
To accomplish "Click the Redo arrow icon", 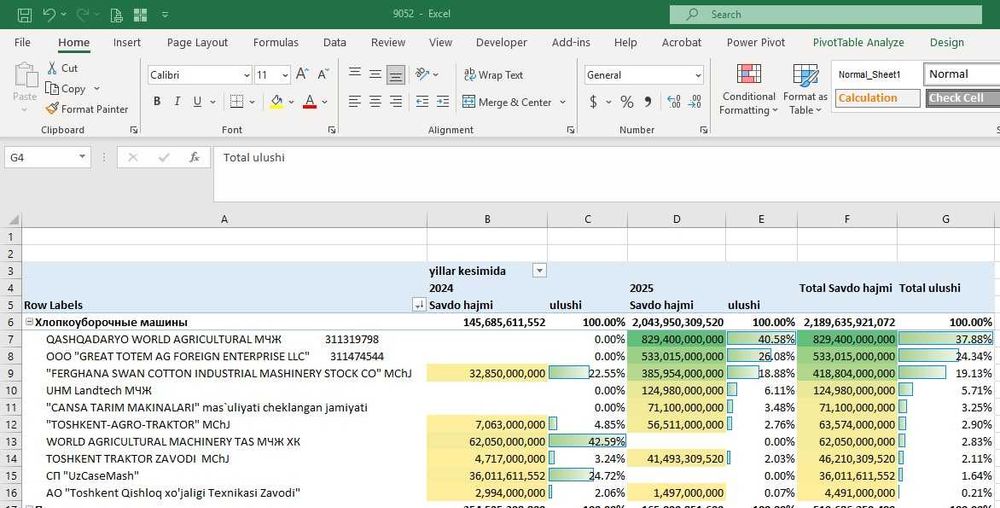I will click(x=82, y=14).
